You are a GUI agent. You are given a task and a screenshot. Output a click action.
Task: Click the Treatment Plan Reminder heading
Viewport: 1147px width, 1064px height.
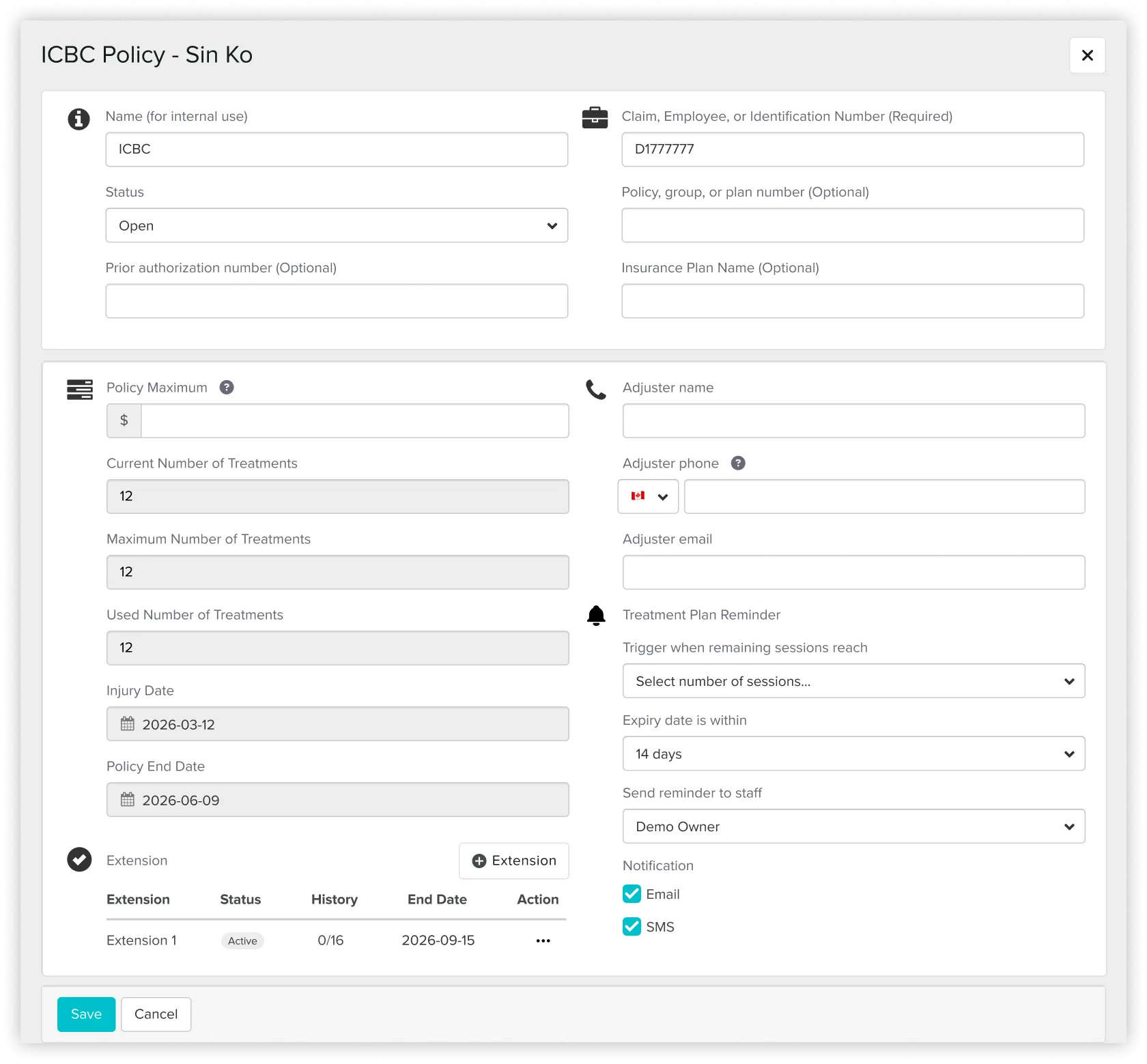click(701, 615)
